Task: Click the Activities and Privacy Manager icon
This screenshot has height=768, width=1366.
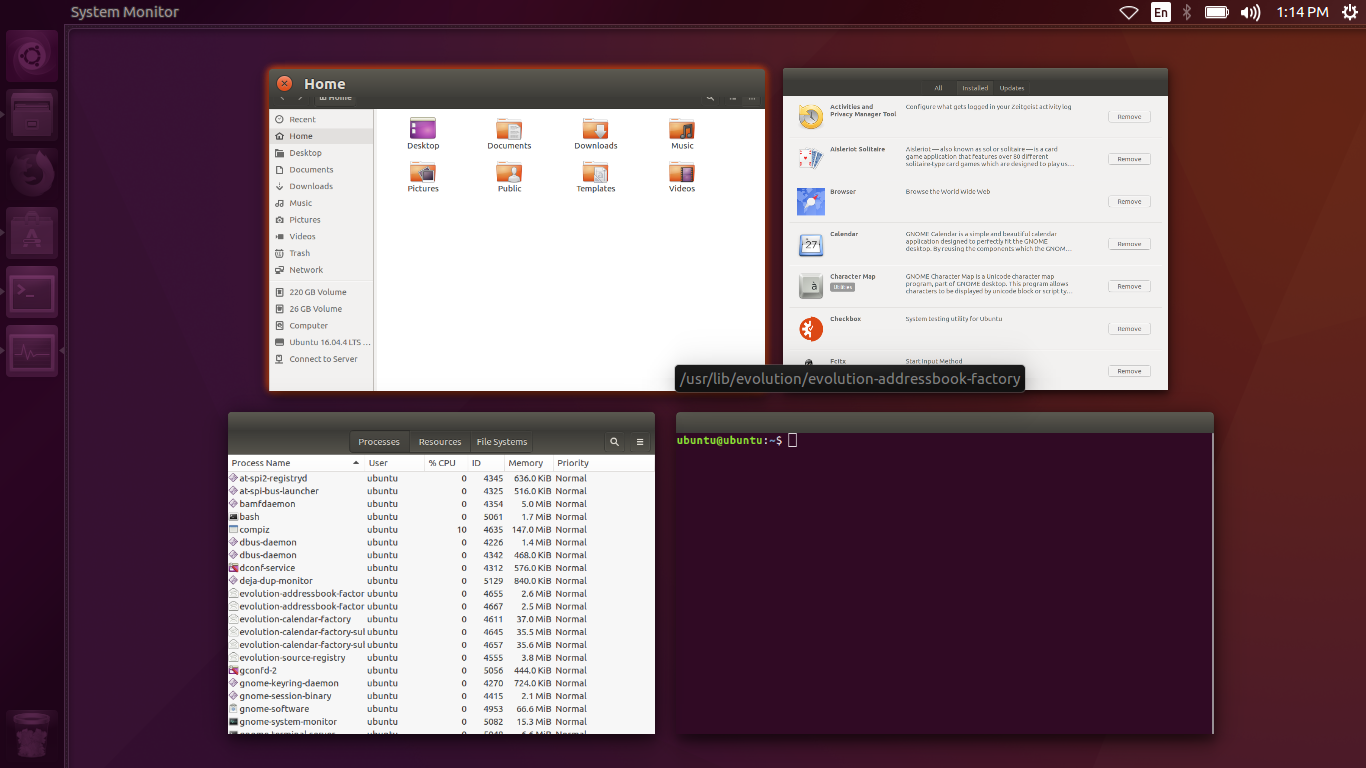Action: pyautogui.click(x=810, y=117)
